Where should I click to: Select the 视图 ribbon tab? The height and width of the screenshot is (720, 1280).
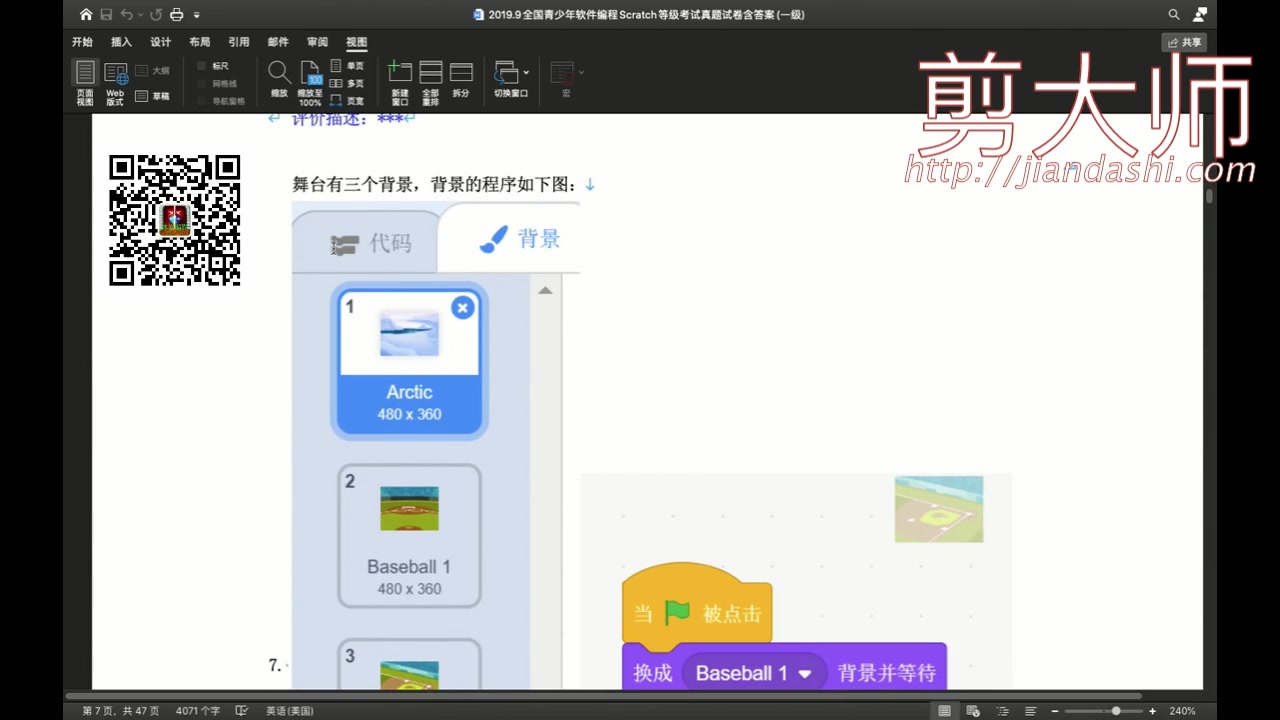pos(356,42)
